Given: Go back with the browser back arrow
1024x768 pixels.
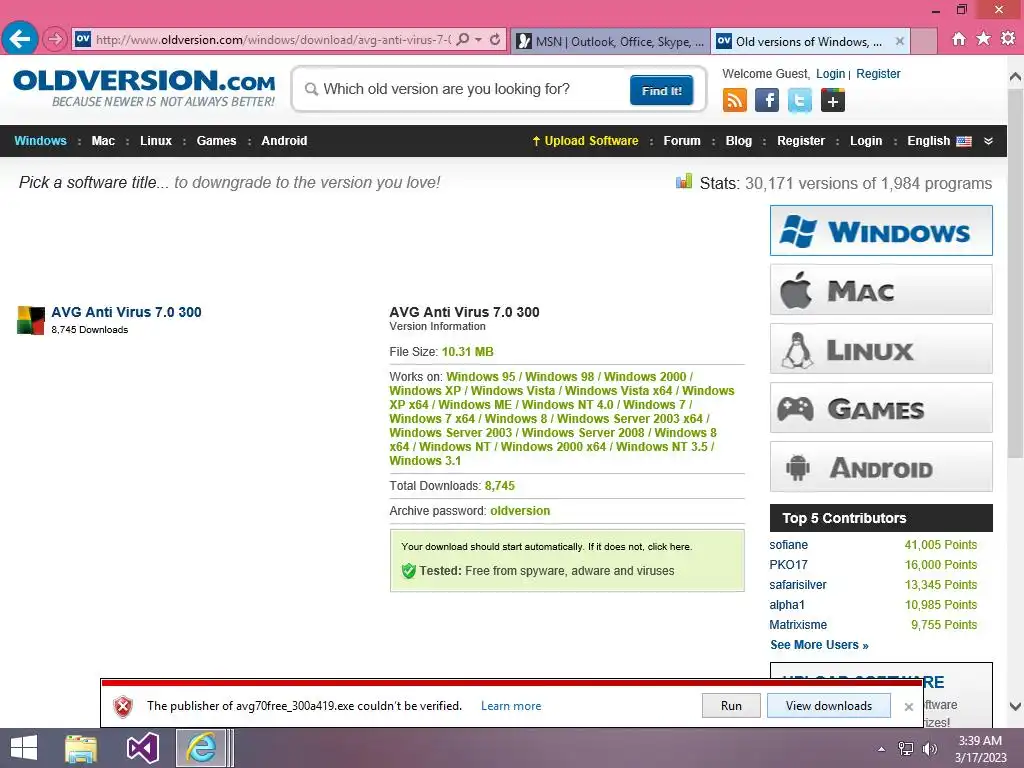Looking at the screenshot, I should pyautogui.click(x=20, y=39).
